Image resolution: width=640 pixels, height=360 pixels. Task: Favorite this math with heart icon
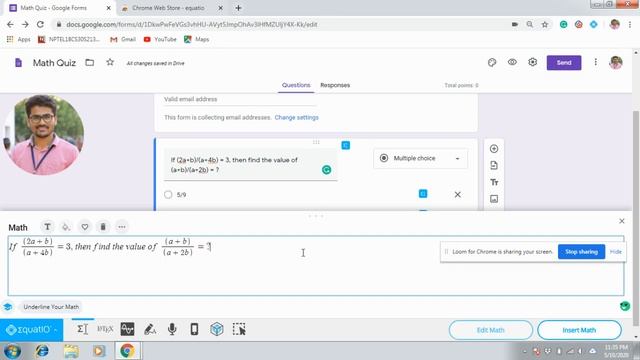(84, 227)
